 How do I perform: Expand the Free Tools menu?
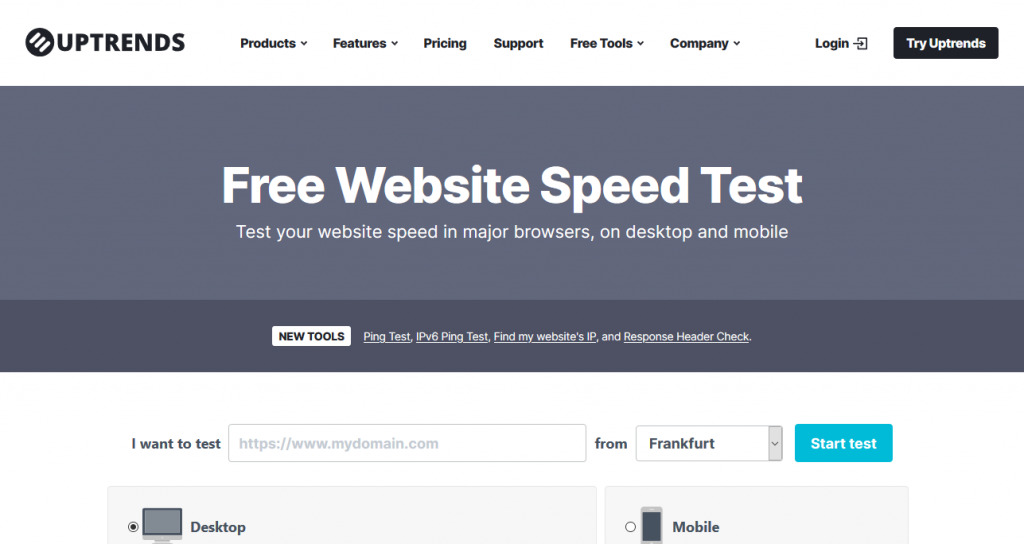[607, 43]
